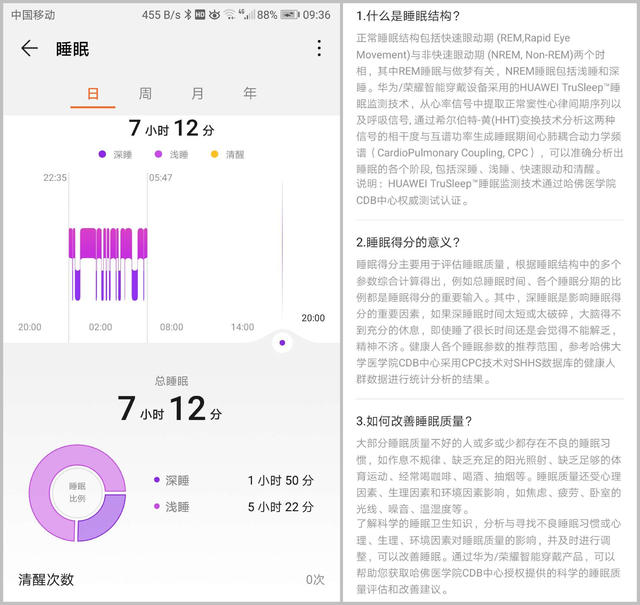Screen dimensions: 640x605
Task: Switch to the 月 (month) tab
Action: pyautogui.click(x=197, y=93)
